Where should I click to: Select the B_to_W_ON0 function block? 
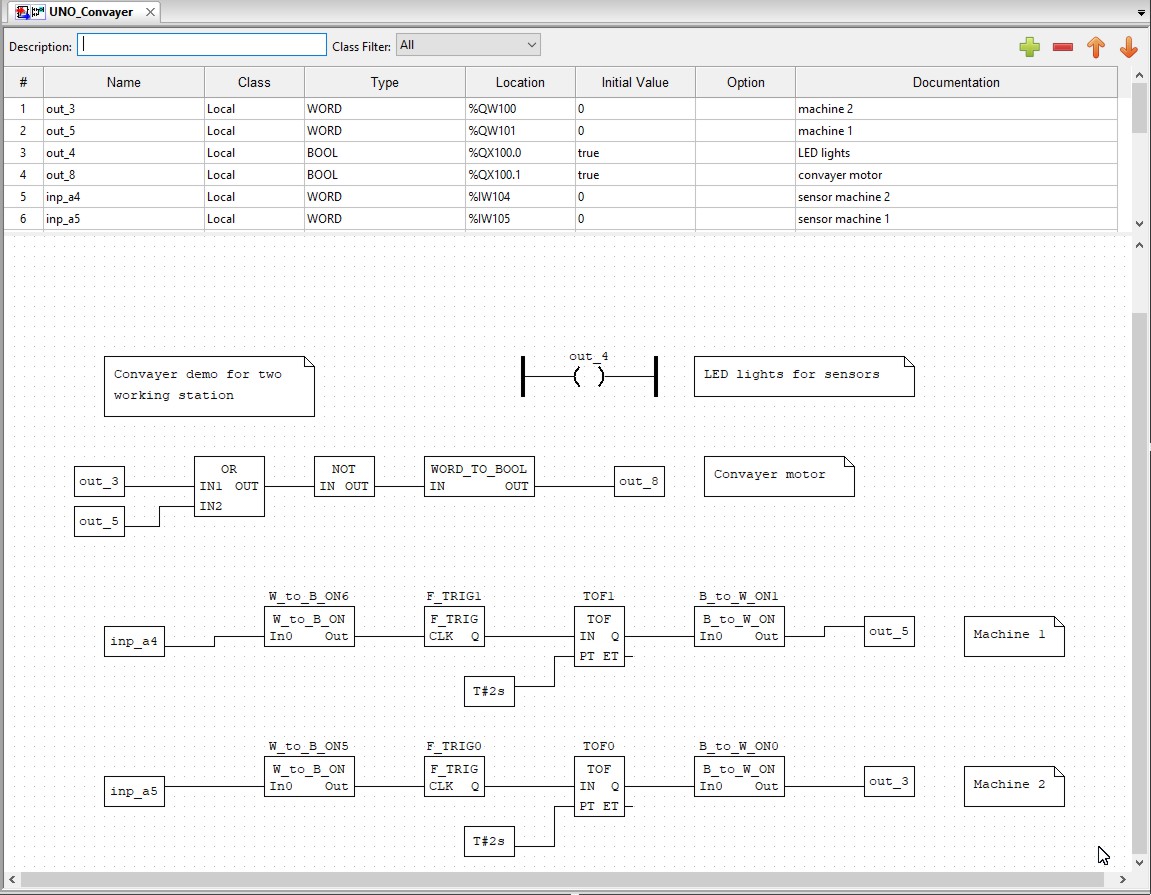pyautogui.click(x=738, y=776)
